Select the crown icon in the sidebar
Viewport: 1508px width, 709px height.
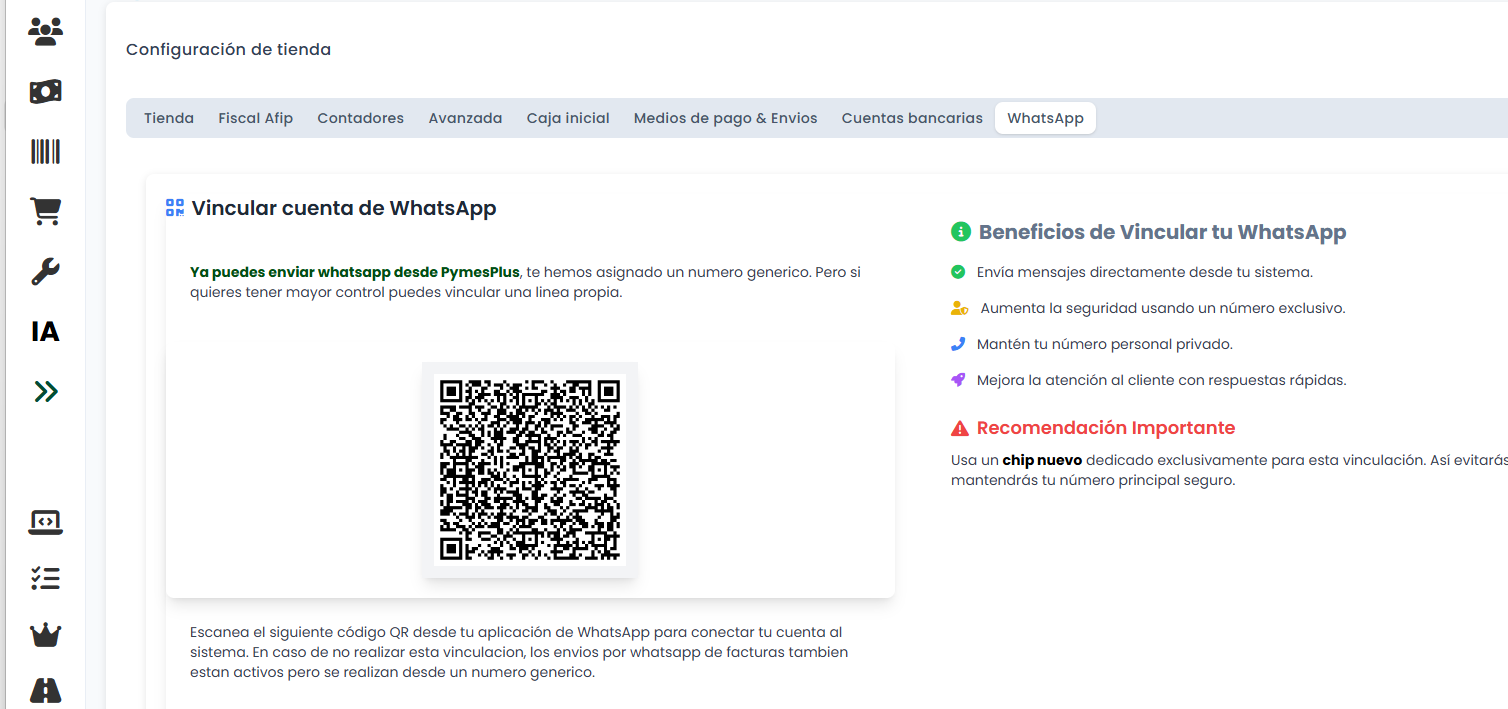click(44, 634)
